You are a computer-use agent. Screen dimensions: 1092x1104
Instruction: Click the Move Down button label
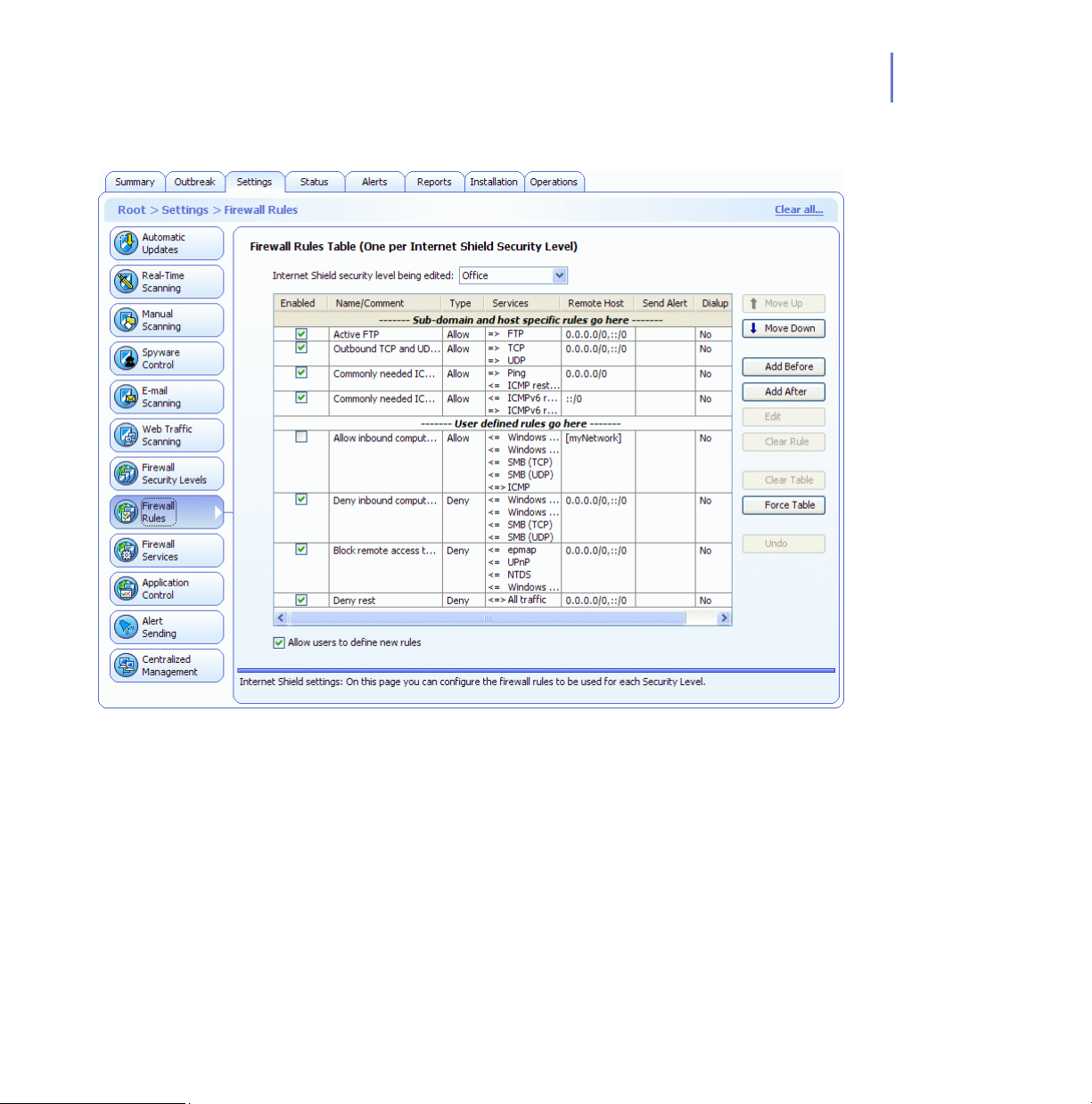790,328
